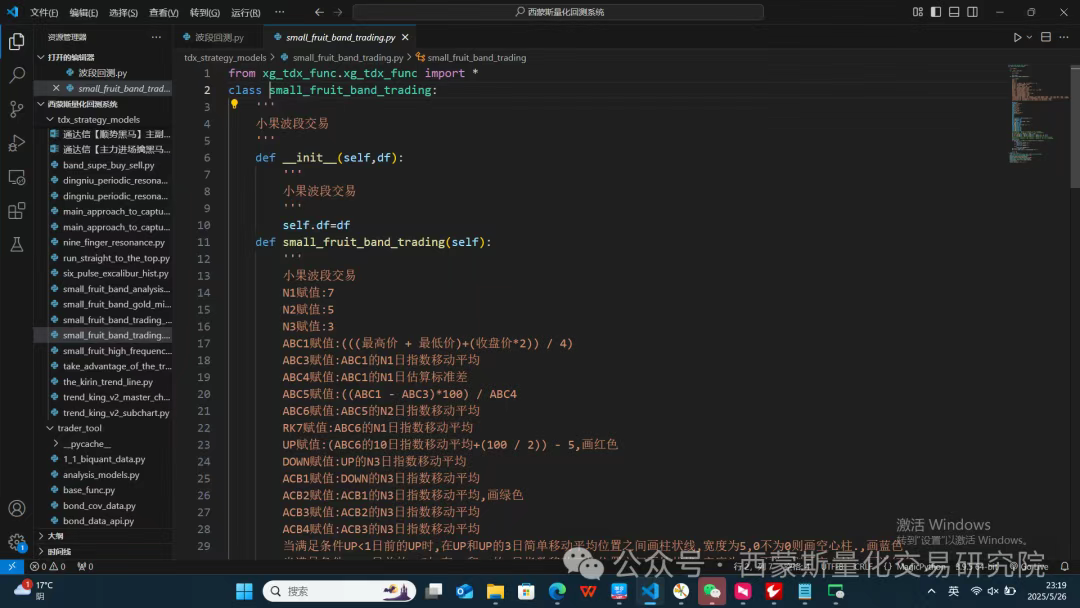Open the Search view in activity bar
1080x608 pixels.
17,75
